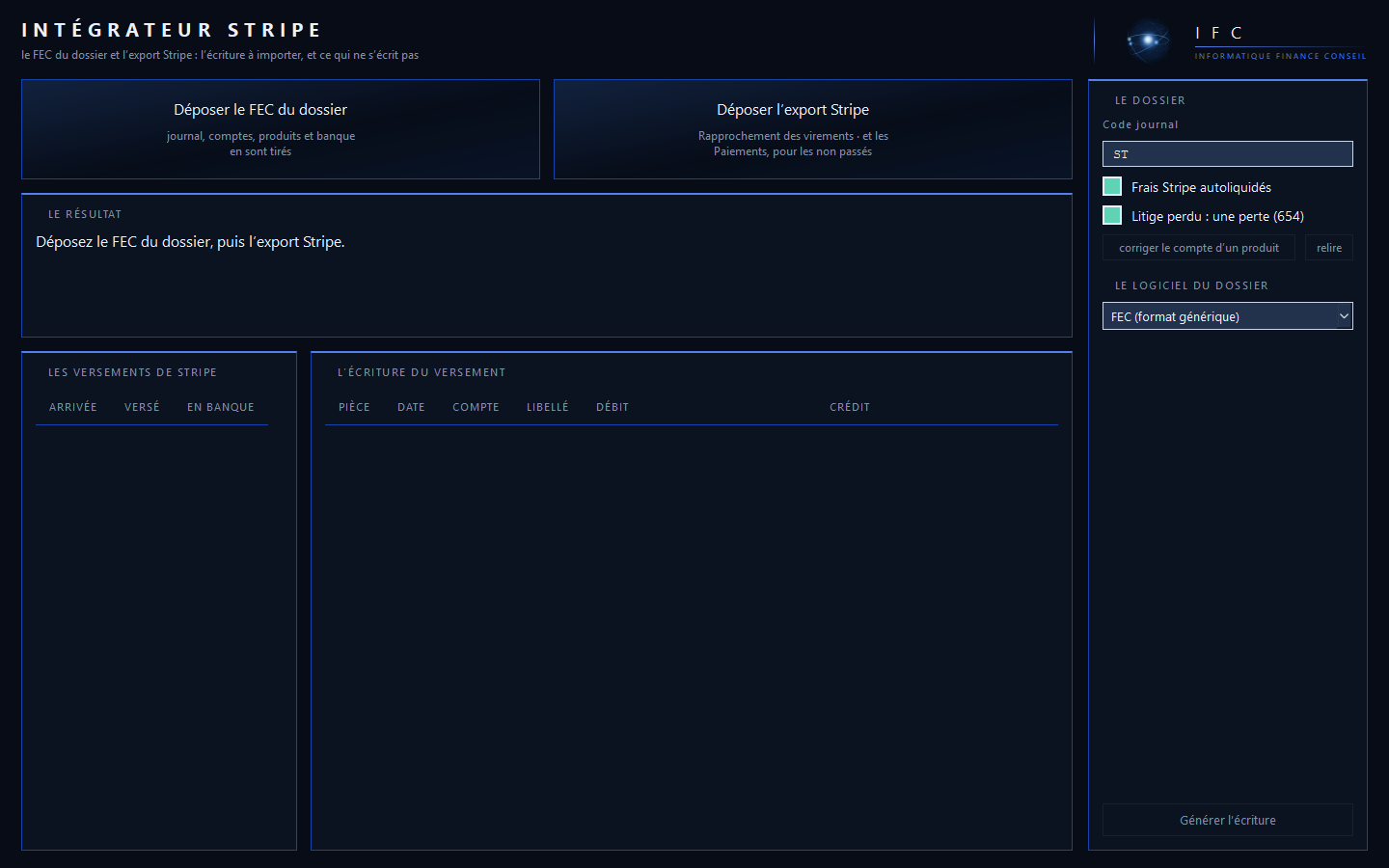Click the PIÈCE column header

pyautogui.click(x=354, y=407)
